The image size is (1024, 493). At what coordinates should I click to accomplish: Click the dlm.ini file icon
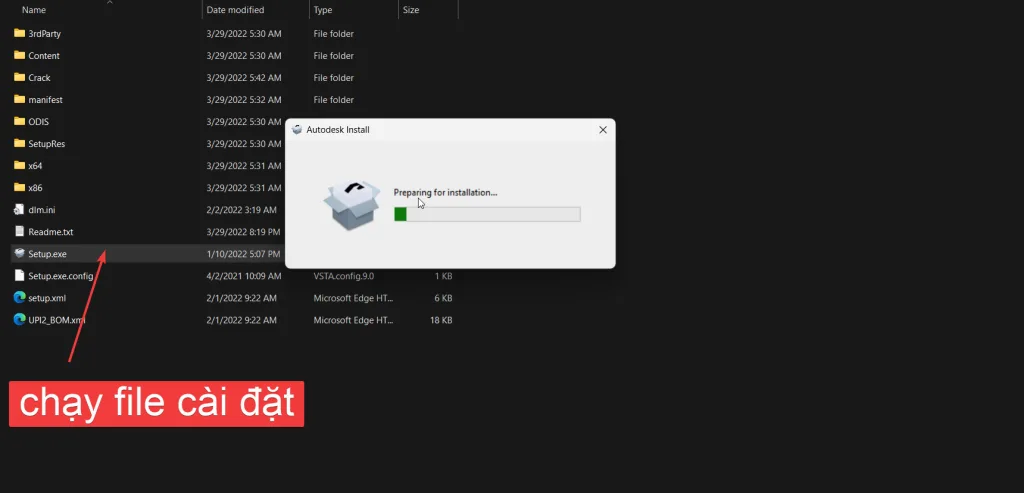pos(20,210)
